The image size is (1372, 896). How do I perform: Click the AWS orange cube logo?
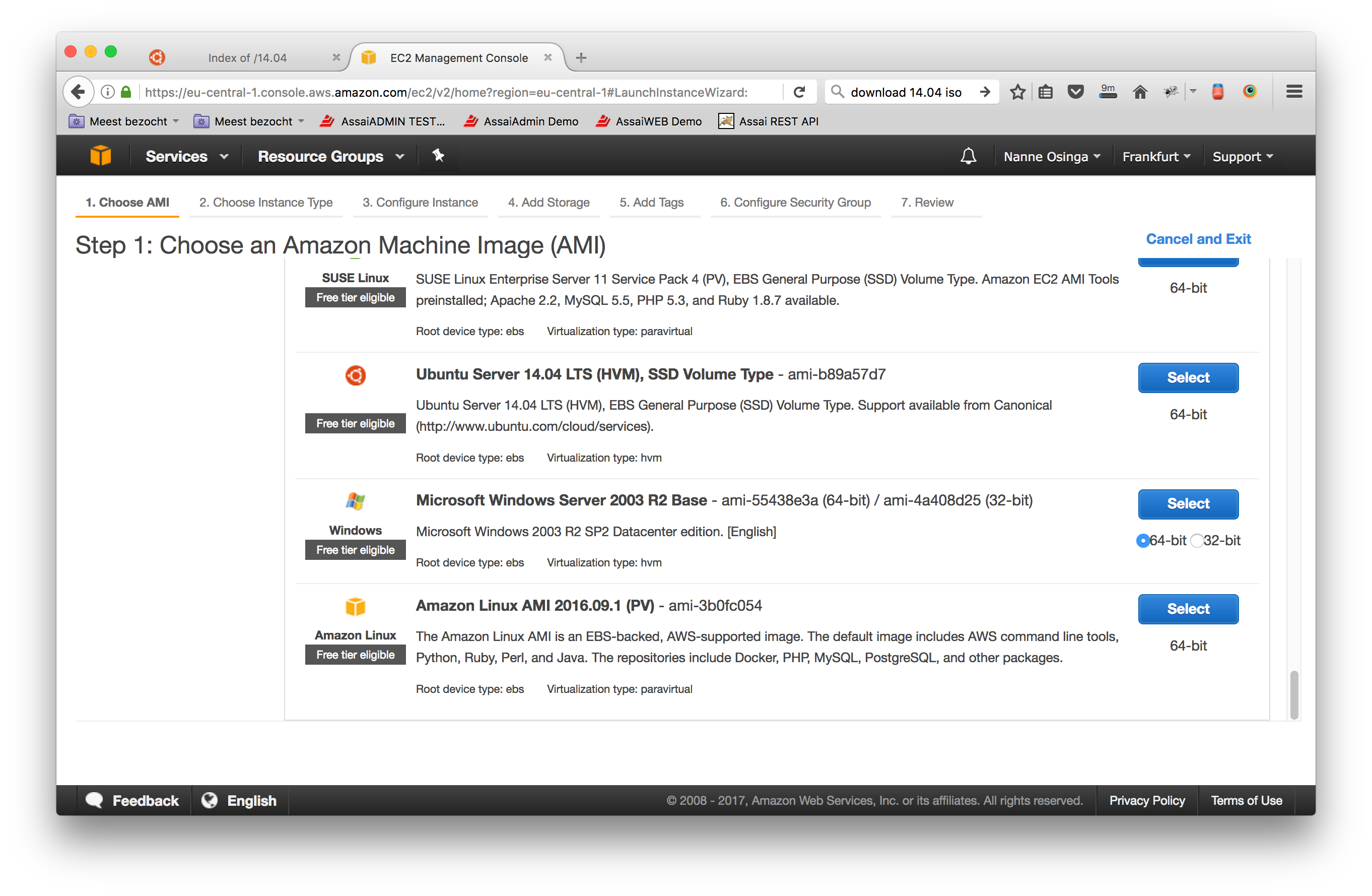tap(100, 156)
